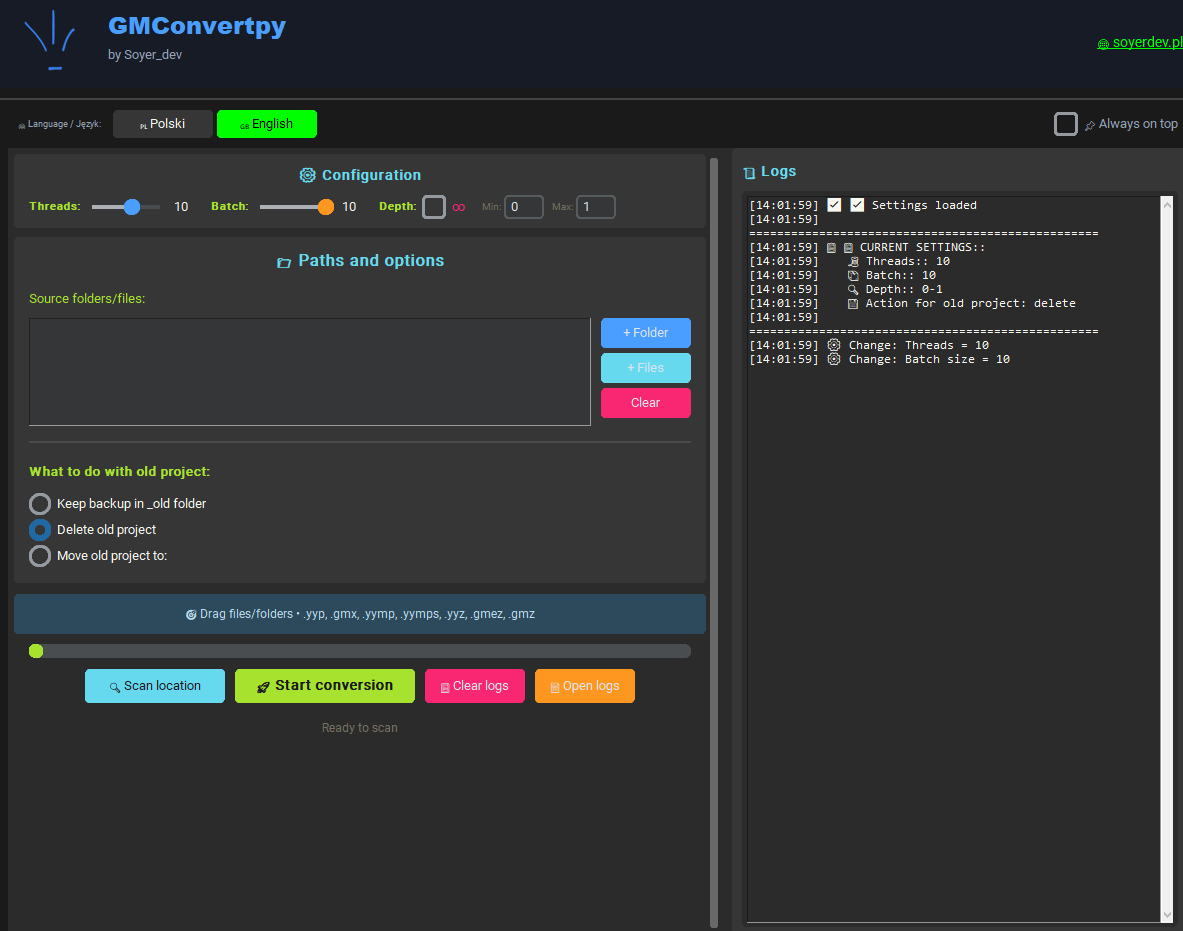Viewport: 1183px width, 931px height.
Task: Add sources with + Files button
Action: tap(646, 368)
